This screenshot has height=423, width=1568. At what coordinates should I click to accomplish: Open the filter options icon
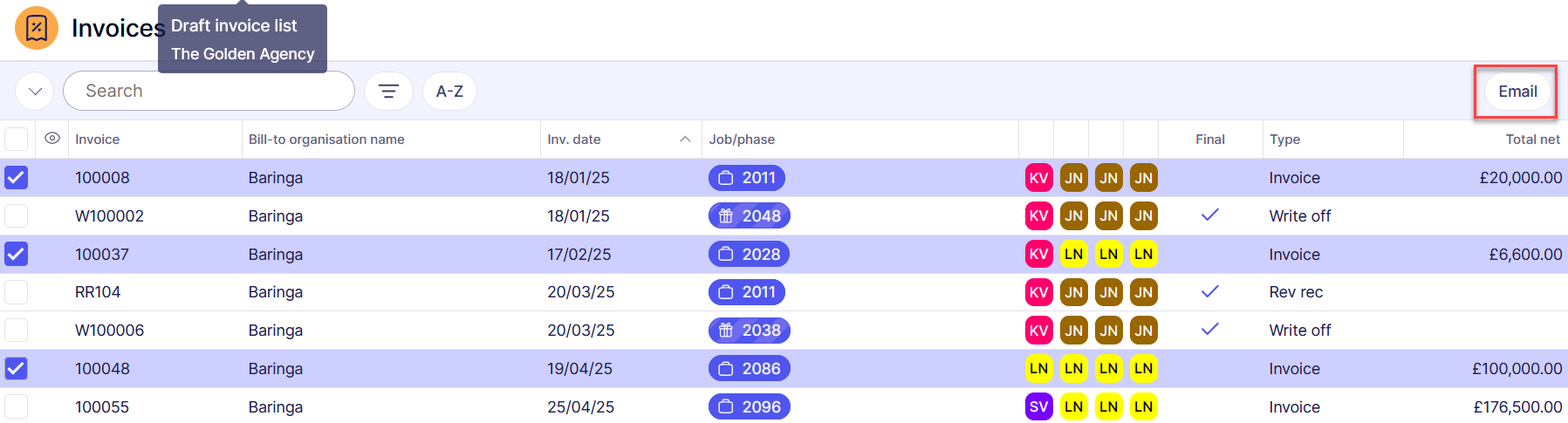click(x=388, y=91)
